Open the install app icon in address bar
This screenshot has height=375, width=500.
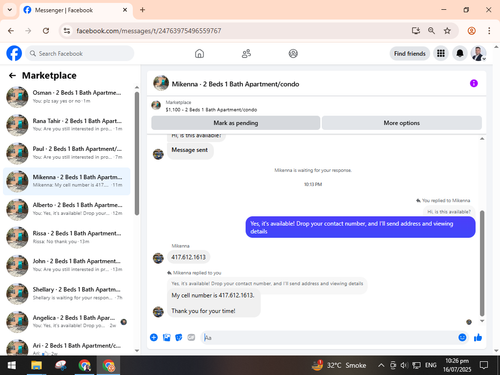point(415,31)
